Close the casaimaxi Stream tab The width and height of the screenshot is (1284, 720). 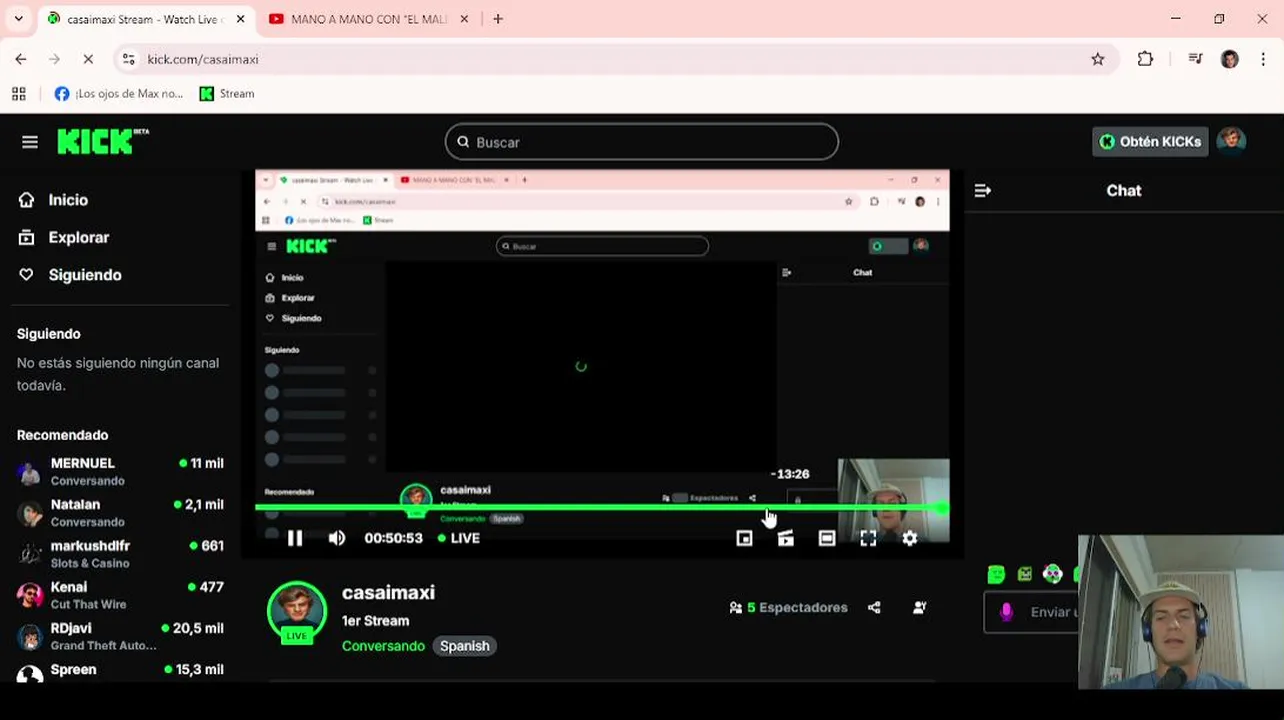(240, 19)
